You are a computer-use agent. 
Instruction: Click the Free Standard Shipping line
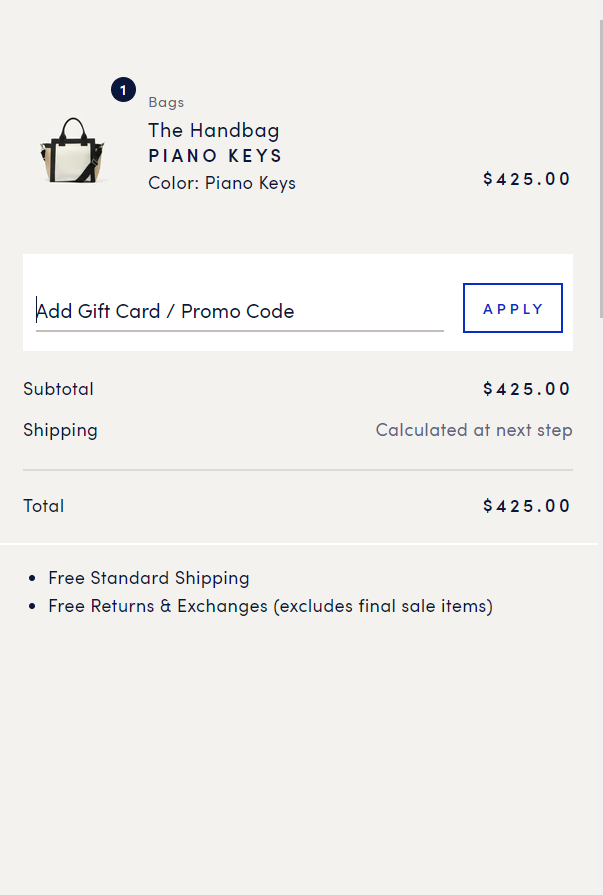coord(149,578)
